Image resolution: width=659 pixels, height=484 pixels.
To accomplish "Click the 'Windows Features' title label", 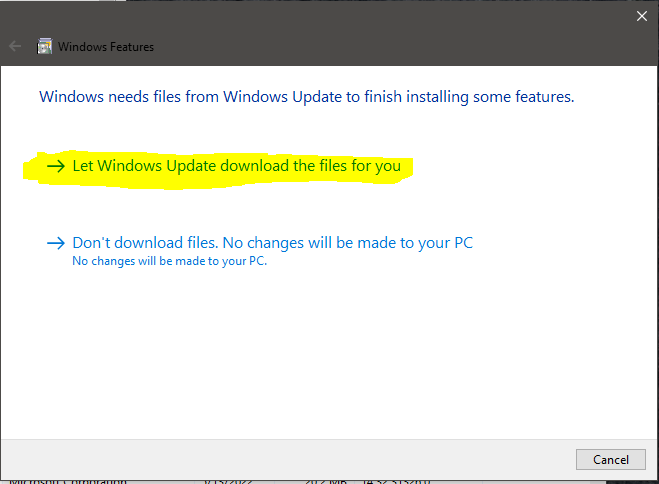I will [x=106, y=47].
